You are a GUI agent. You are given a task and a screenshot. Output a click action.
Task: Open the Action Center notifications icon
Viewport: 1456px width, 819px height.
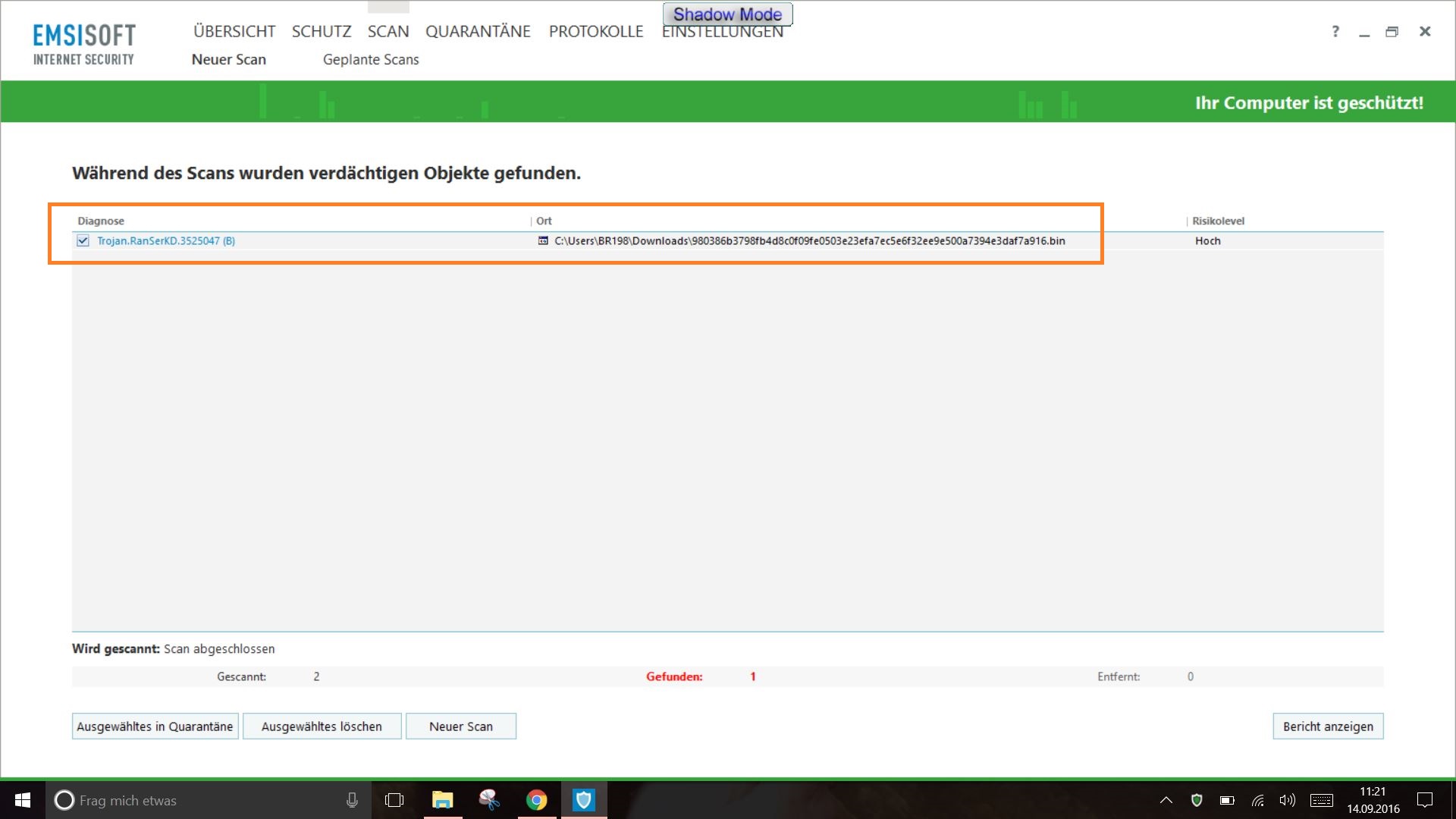click(1425, 800)
